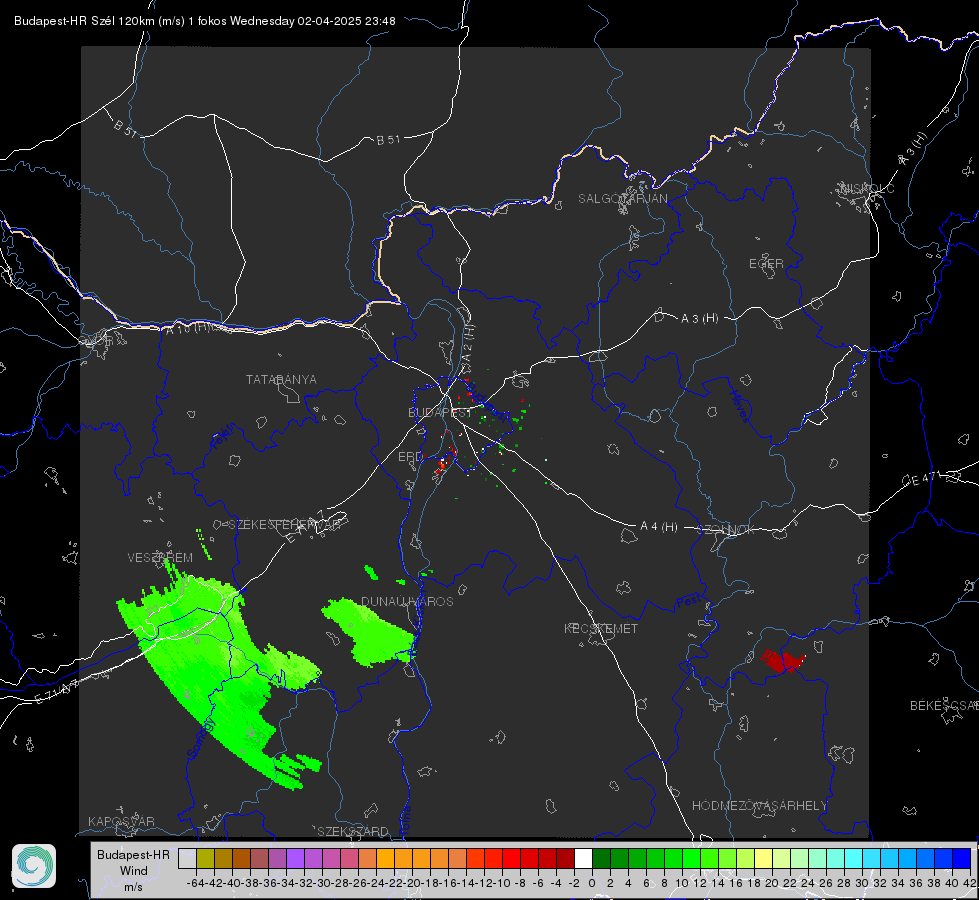Click the TATABÁNYA city label
Screen dimensions: 979x900
click(281, 380)
